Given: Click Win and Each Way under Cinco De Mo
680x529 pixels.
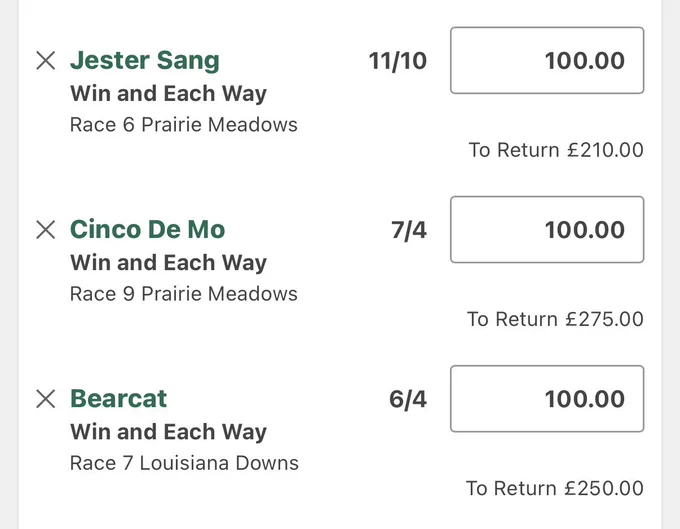Looking at the screenshot, I should pos(168,263).
